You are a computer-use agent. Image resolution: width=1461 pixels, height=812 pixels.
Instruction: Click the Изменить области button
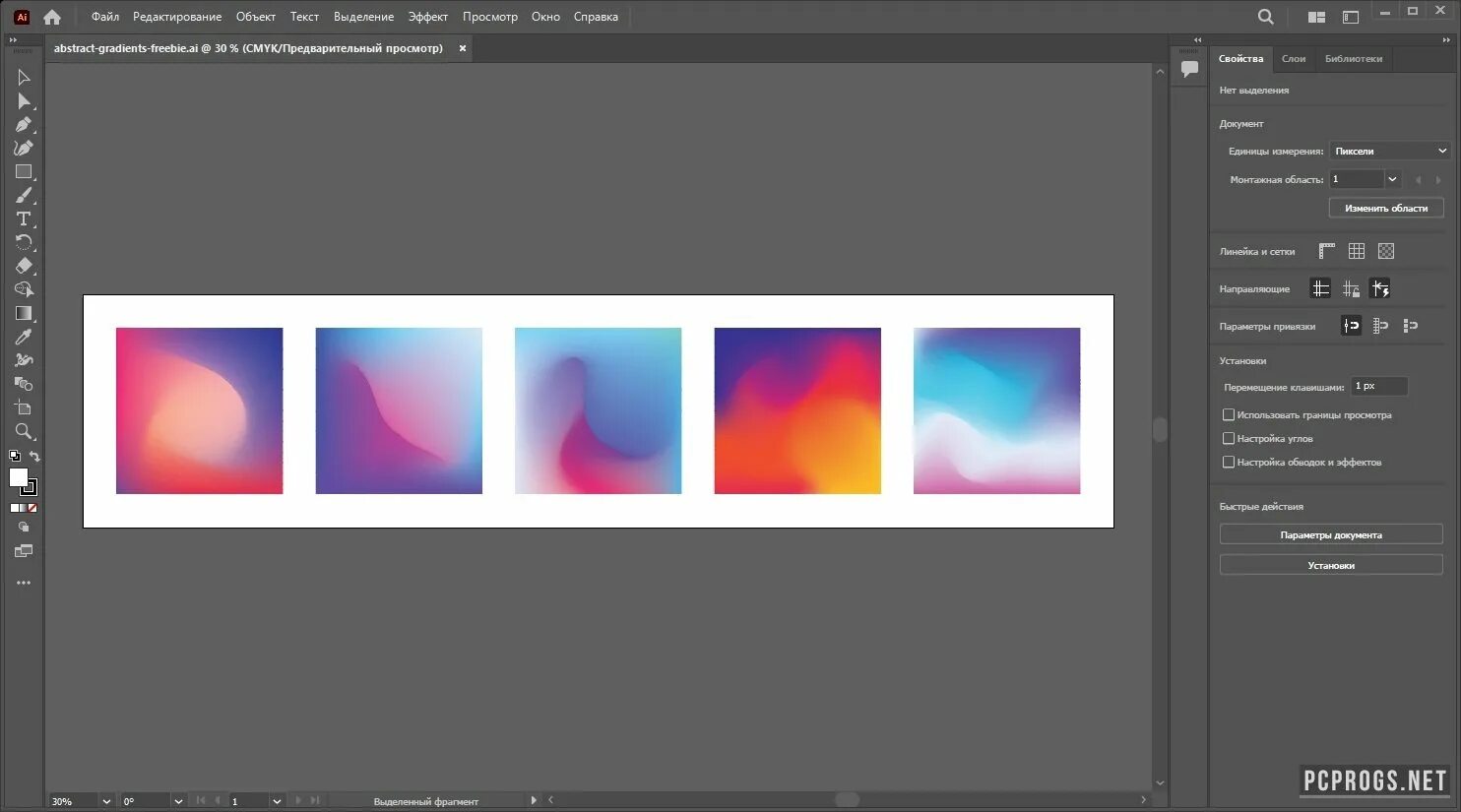click(x=1386, y=208)
